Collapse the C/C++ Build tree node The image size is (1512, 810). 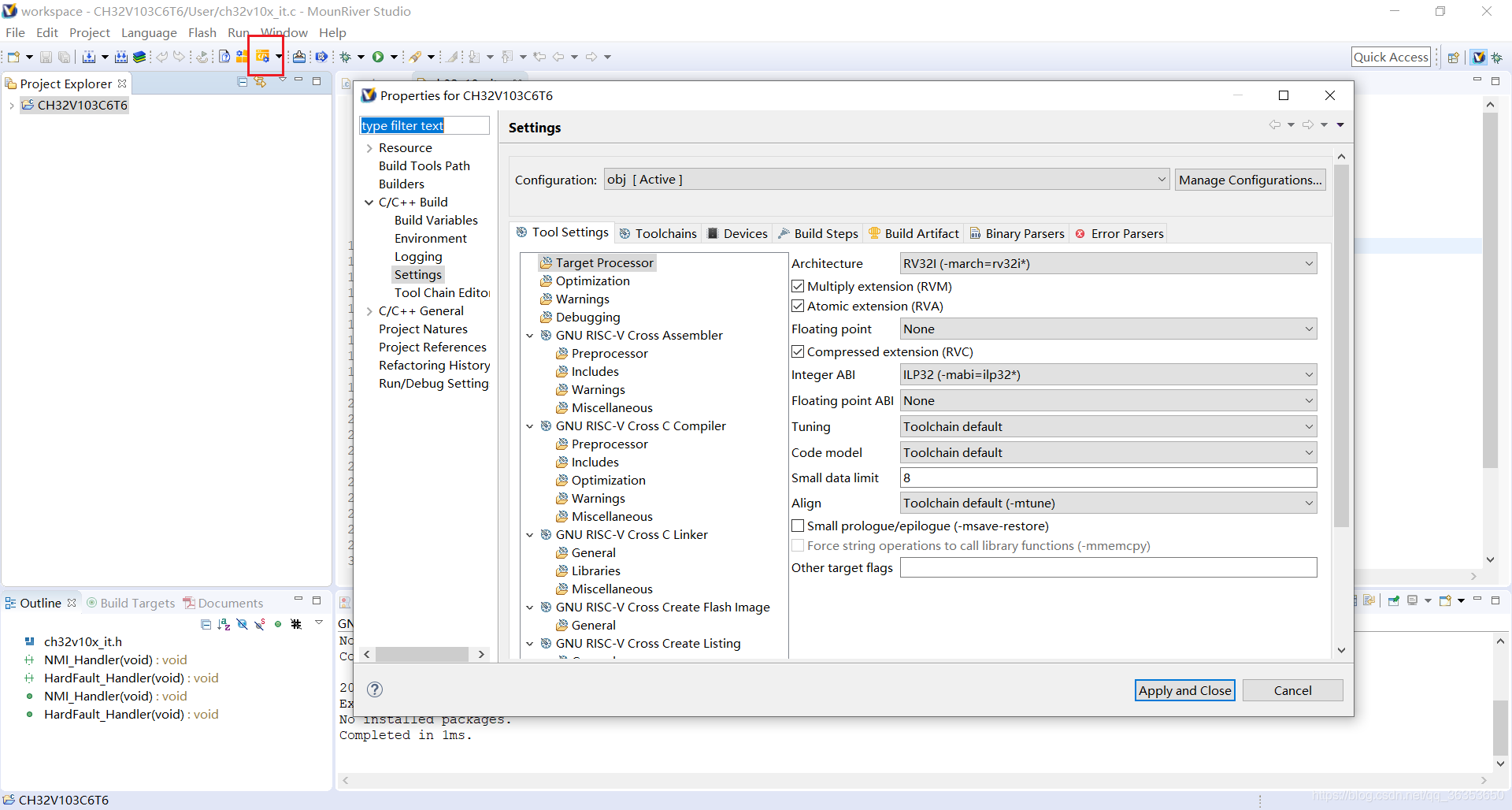point(369,202)
